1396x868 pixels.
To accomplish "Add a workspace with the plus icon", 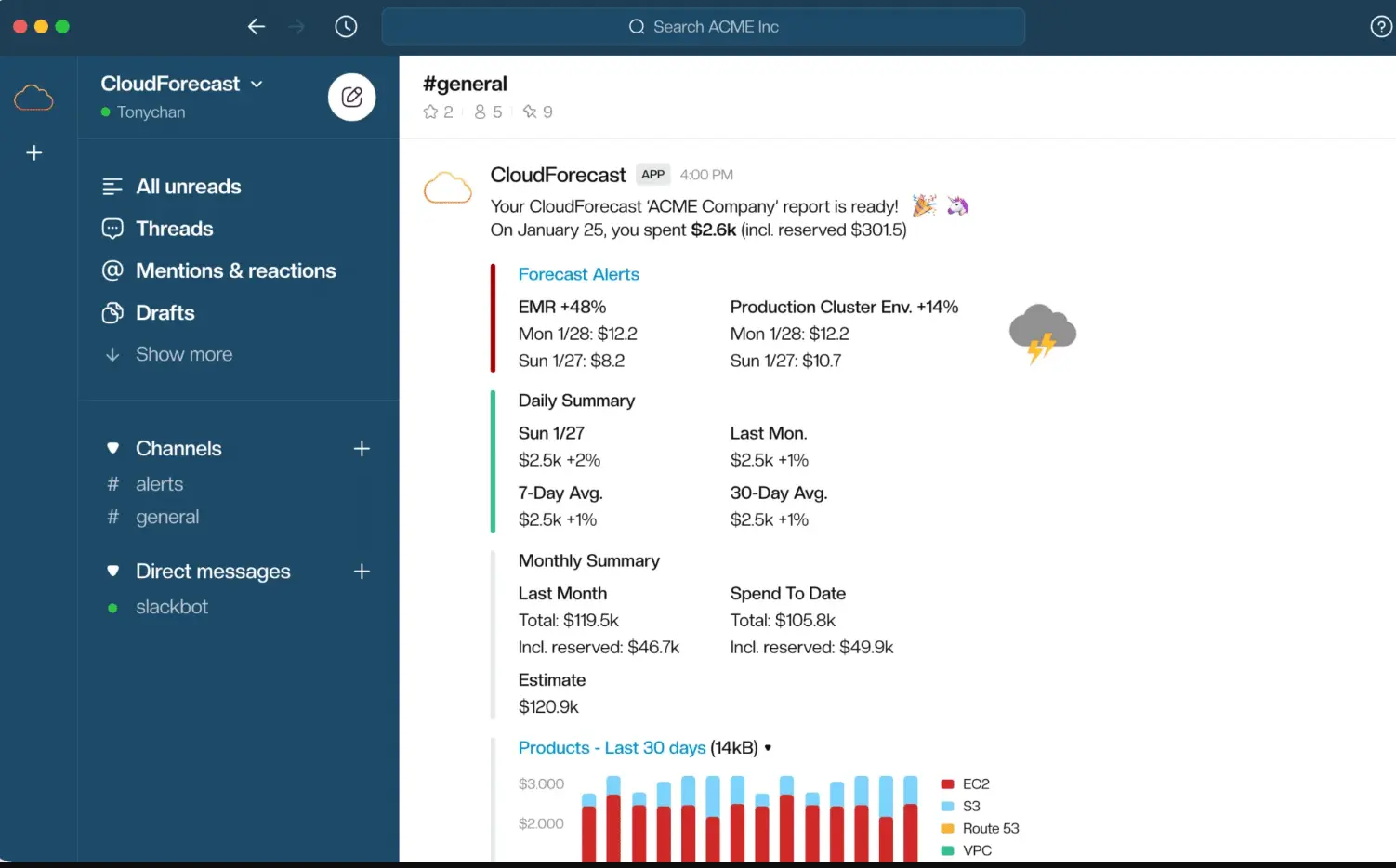I will (34, 152).
